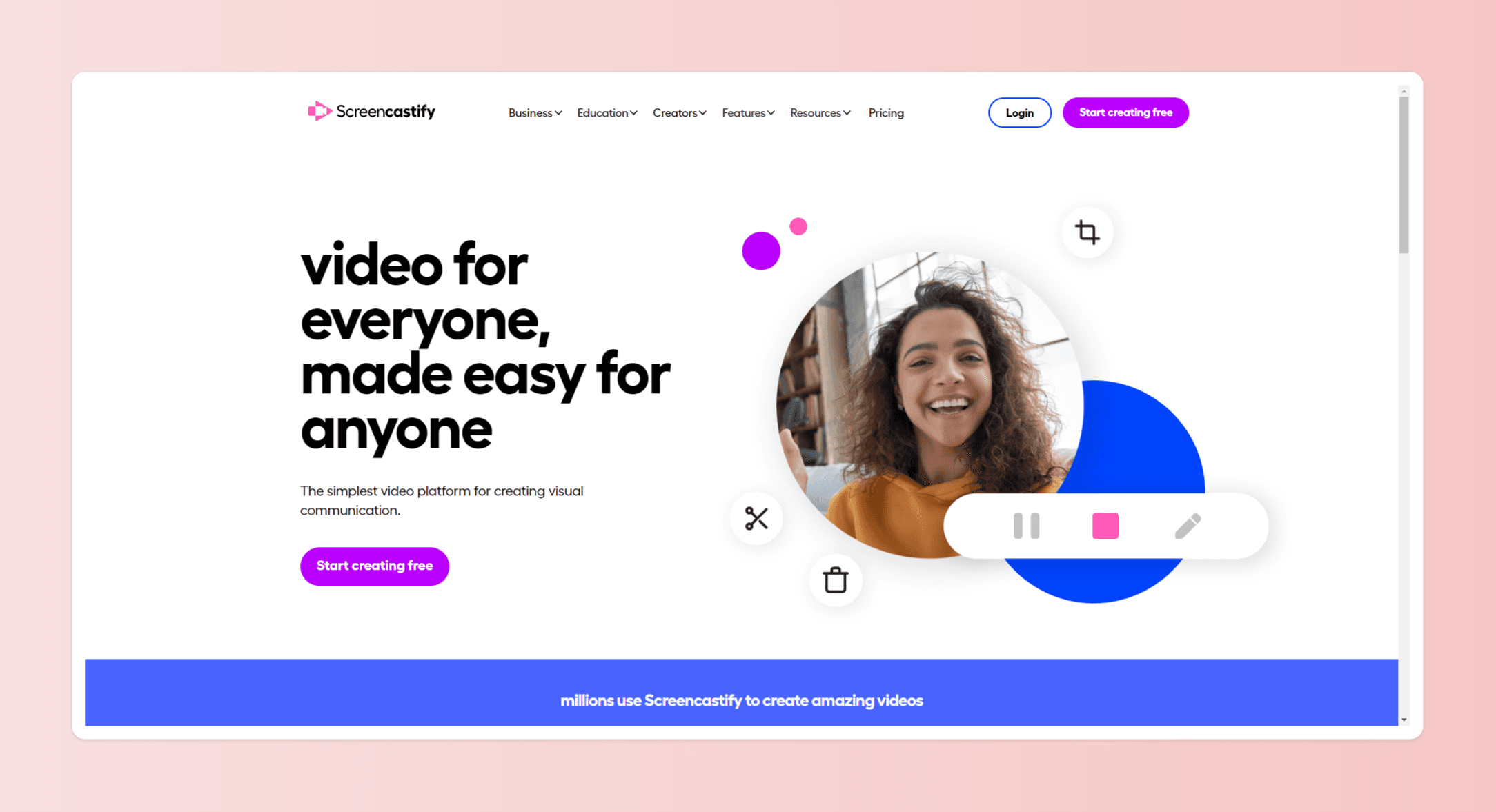Click Start creating free hero button

[375, 565]
